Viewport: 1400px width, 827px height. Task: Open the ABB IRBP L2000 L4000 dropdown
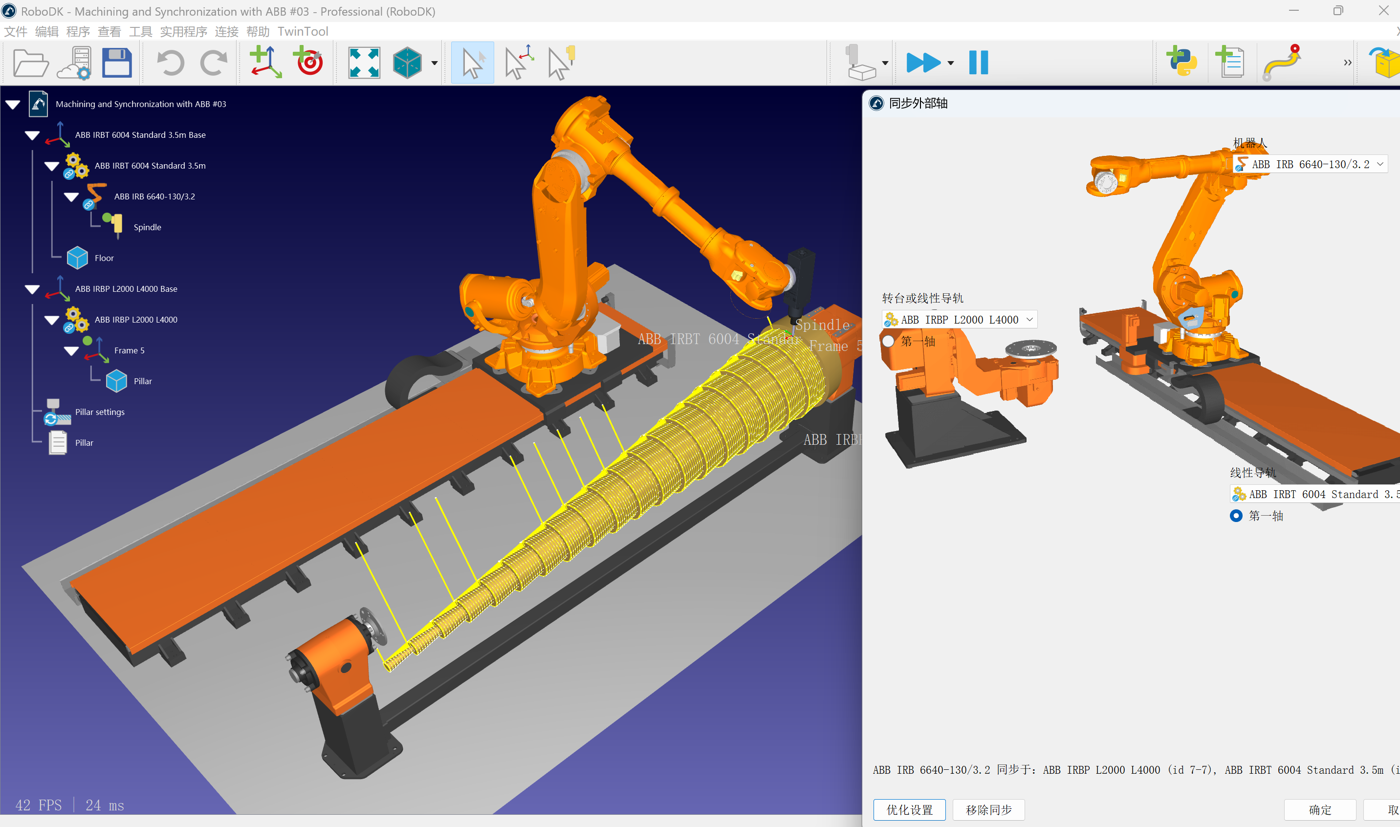(x=959, y=320)
